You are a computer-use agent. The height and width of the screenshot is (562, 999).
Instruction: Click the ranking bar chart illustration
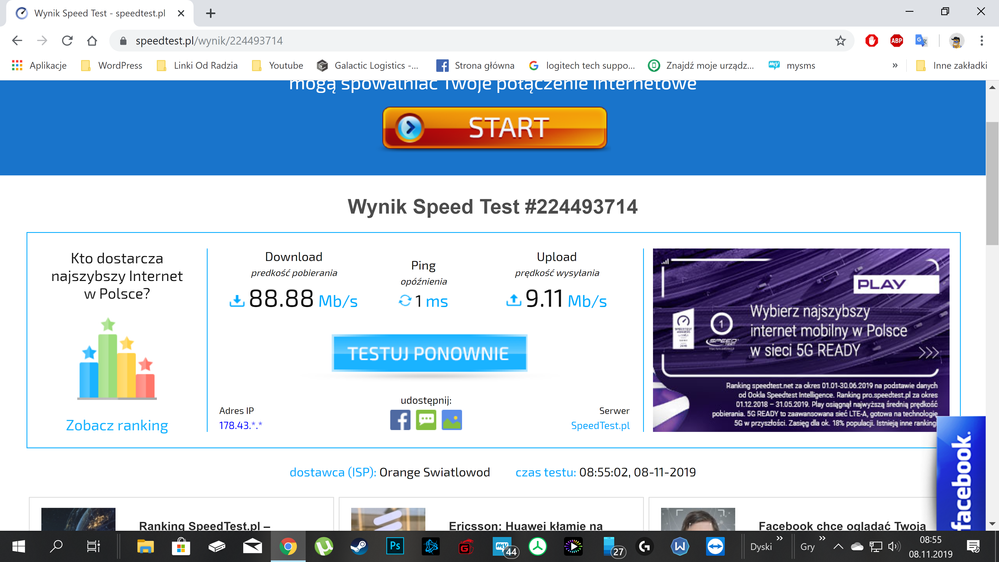pos(117,359)
